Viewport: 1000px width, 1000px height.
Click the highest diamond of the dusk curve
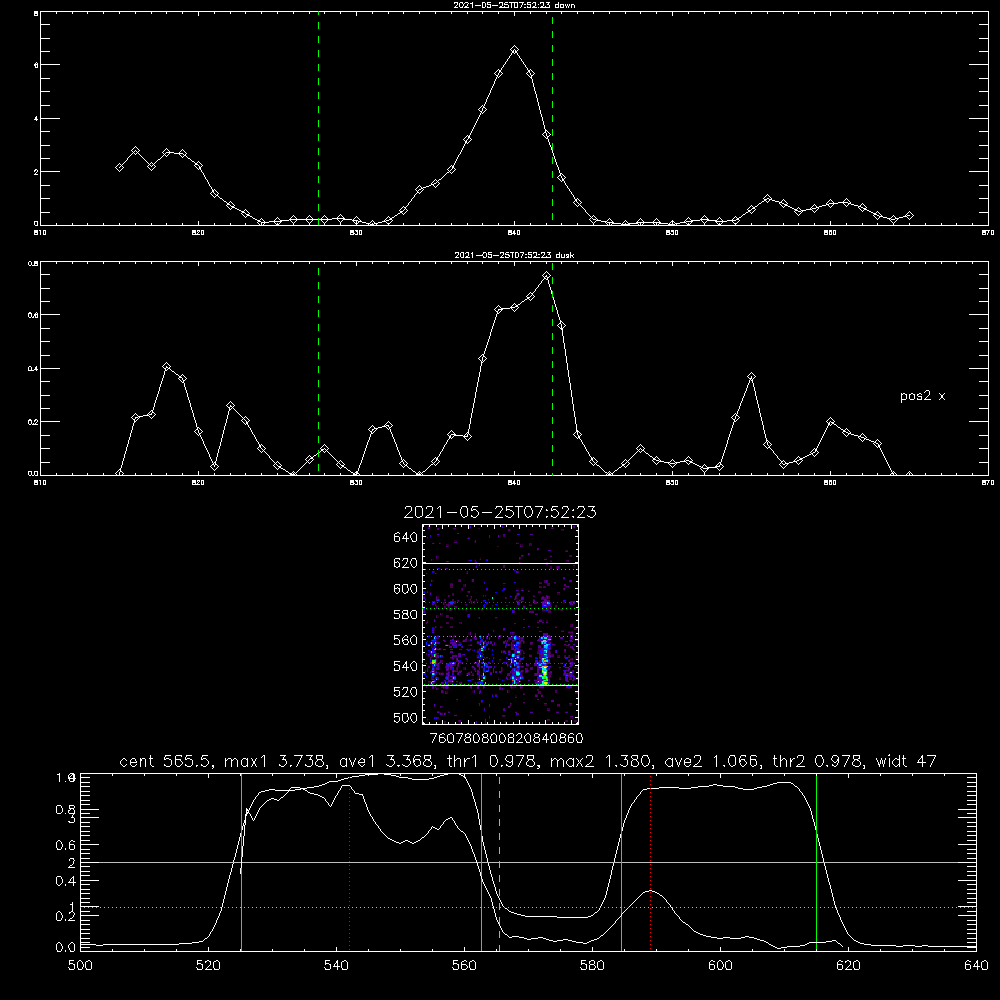[x=546, y=276]
